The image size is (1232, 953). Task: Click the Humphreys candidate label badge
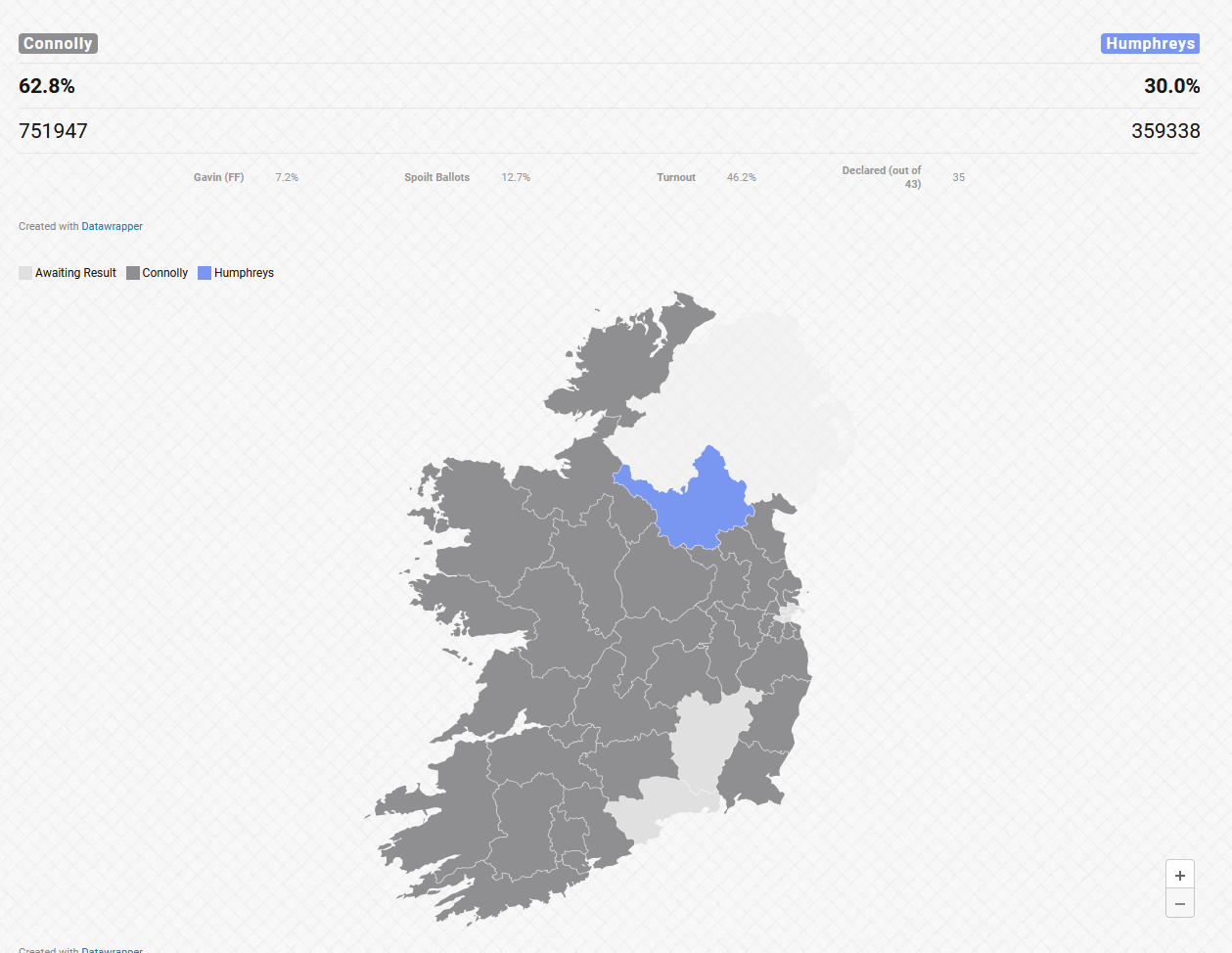pyautogui.click(x=1150, y=43)
